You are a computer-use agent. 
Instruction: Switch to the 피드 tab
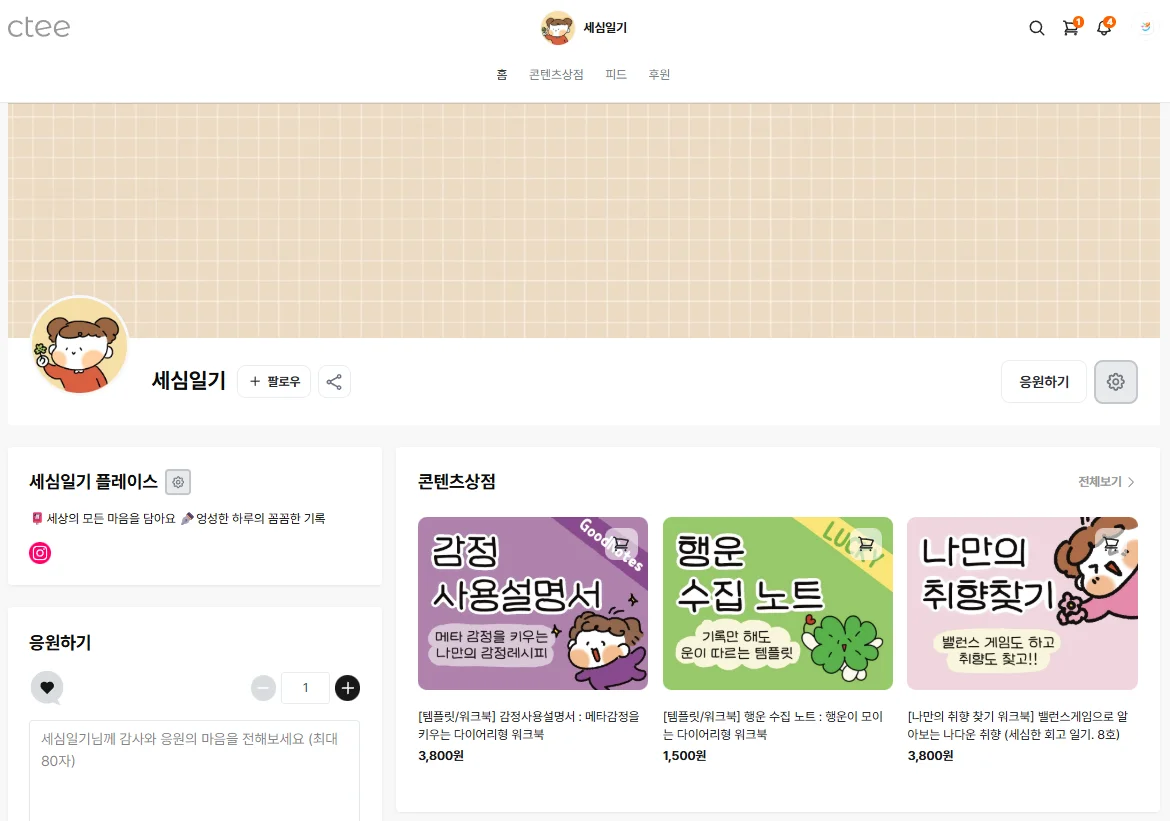click(616, 75)
